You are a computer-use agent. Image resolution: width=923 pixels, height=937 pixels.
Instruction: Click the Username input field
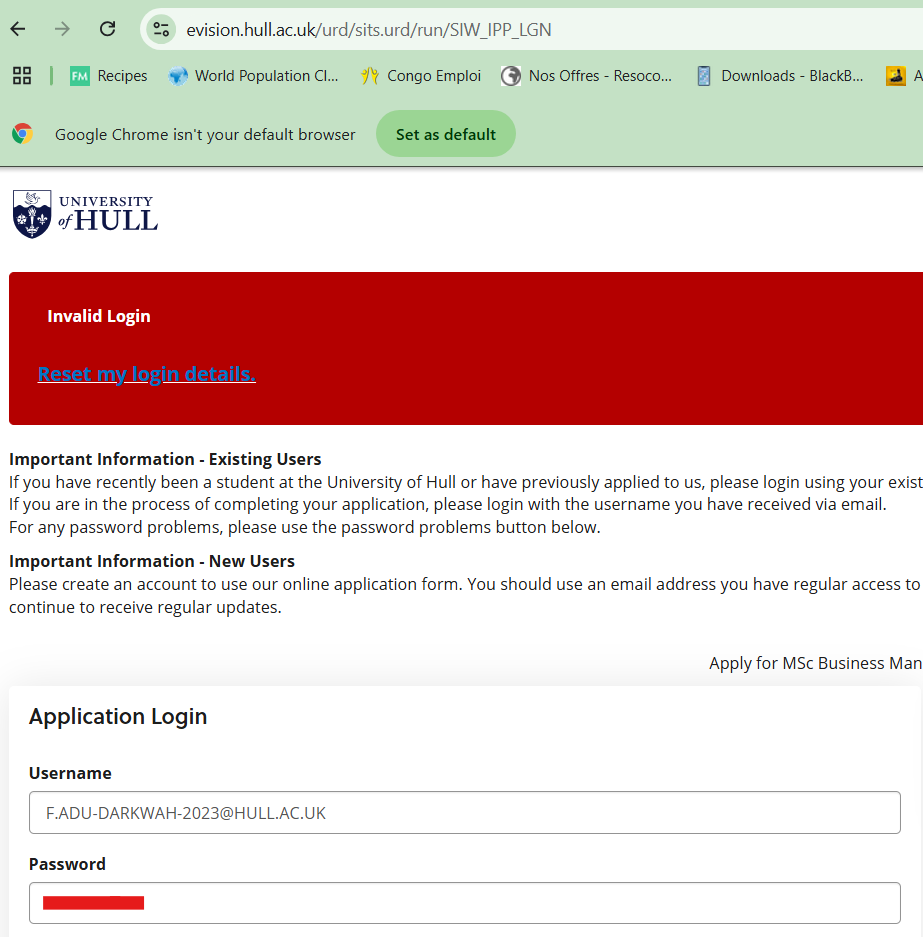click(465, 813)
